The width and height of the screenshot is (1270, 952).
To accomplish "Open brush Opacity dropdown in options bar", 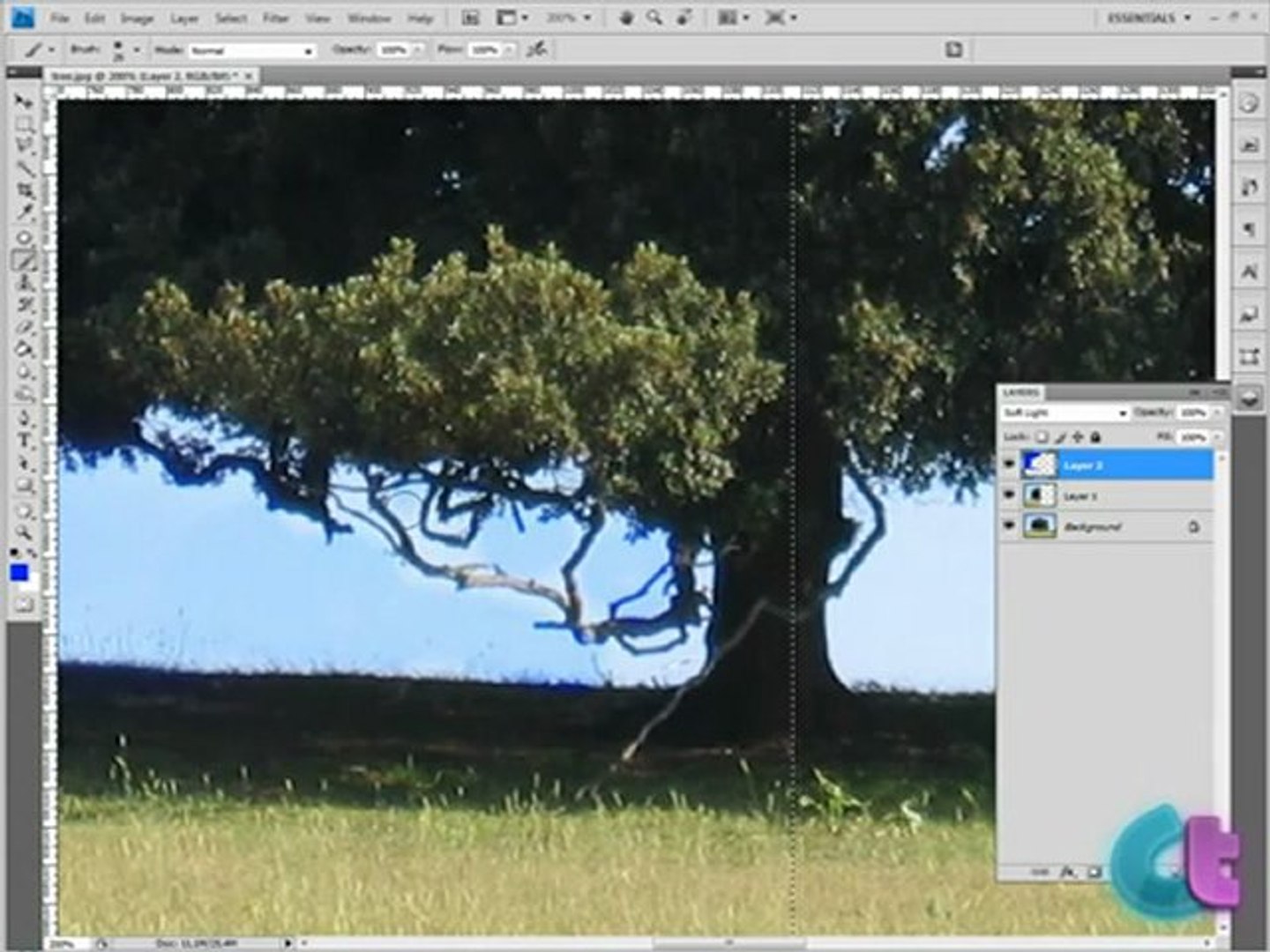I will (x=417, y=50).
